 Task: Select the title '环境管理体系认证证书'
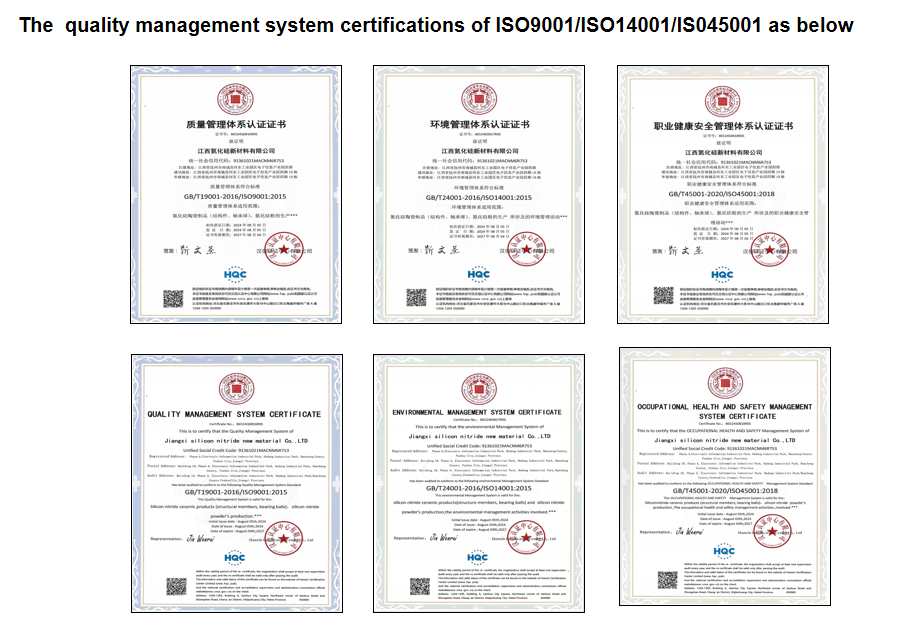pyautogui.click(x=480, y=124)
